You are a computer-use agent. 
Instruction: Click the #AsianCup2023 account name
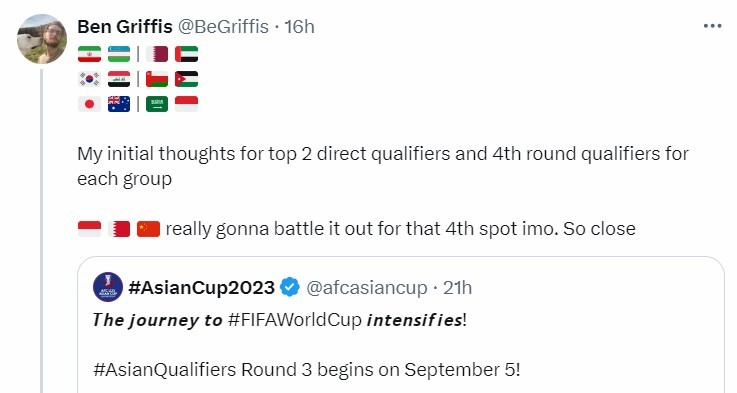click(x=202, y=287)
